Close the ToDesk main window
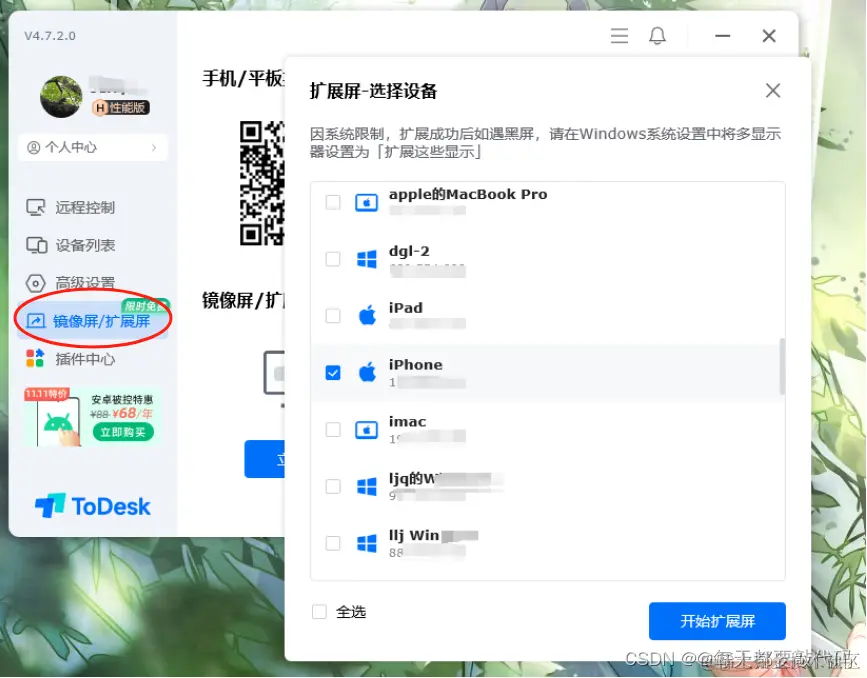Viewport: 867px width, 678px height. 769,36
